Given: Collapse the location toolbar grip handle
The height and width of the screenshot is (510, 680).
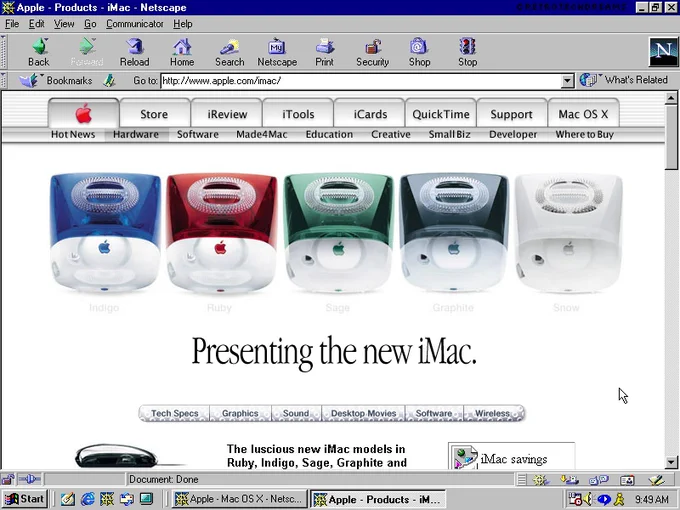Looking at the screenshot, I should click(3, 81).
